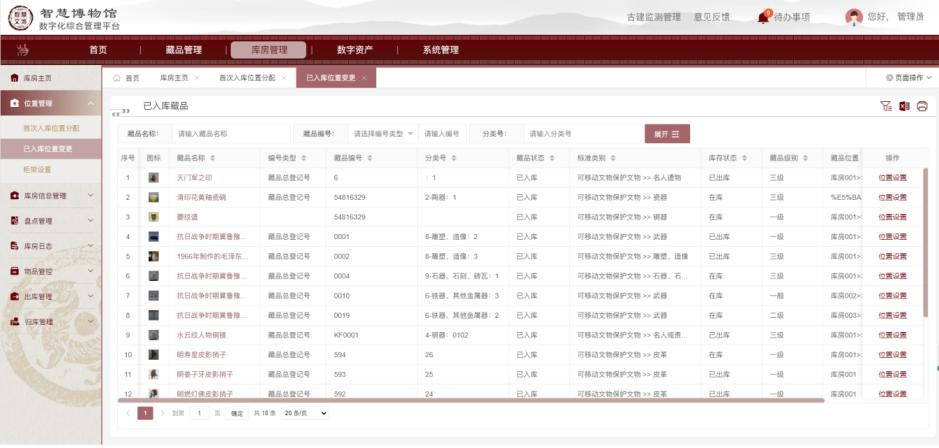The width and height of the screenshot is (939, 448).
Task: Click thumbnail image of 清印花黄釉瓷碗
Action: (x=153, y=197)
